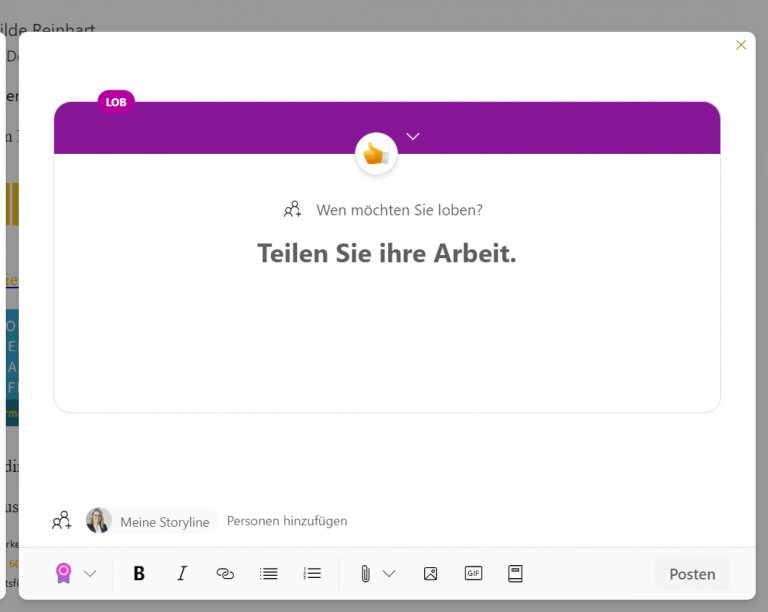
Task: Click the book-shaped toolbar icon
Action: [515, 573]
